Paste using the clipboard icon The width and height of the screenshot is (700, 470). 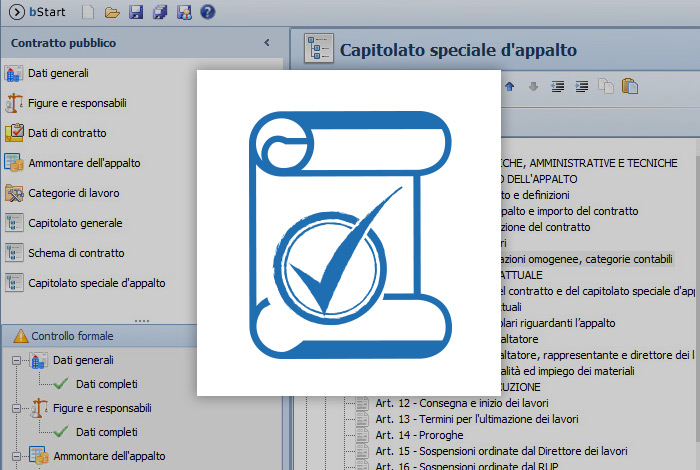630,86
